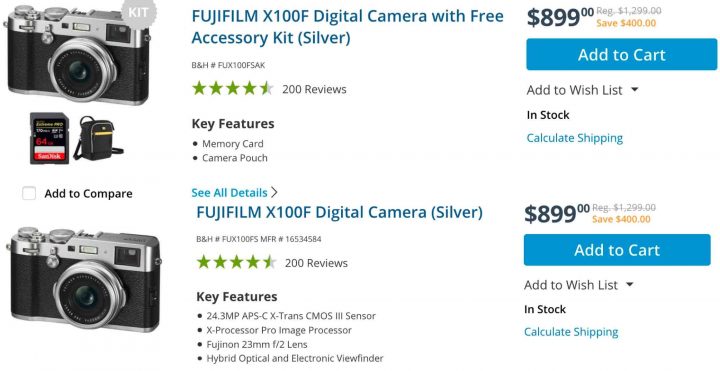This screenshot has width=720, height=371.
Task: Open the second X100F Silver camera image
Action: [x=84, y=279]
